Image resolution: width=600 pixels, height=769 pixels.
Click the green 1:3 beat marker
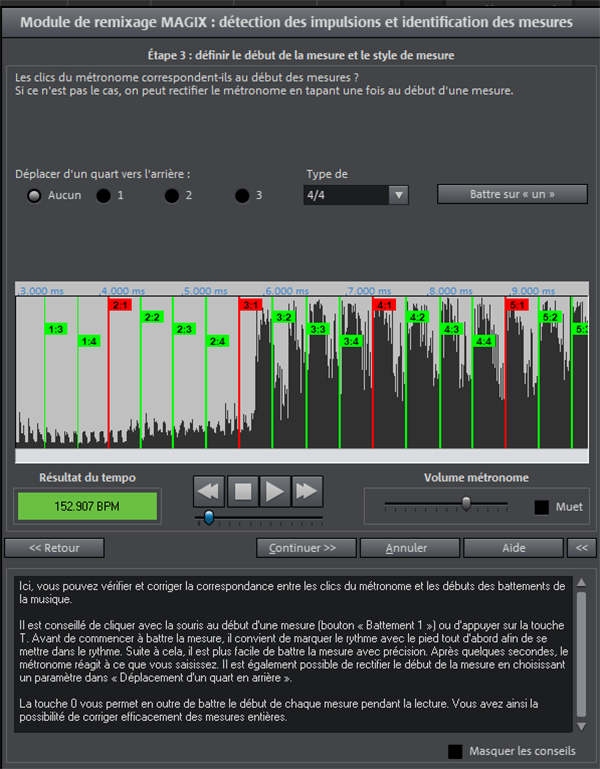coord(56,329)
